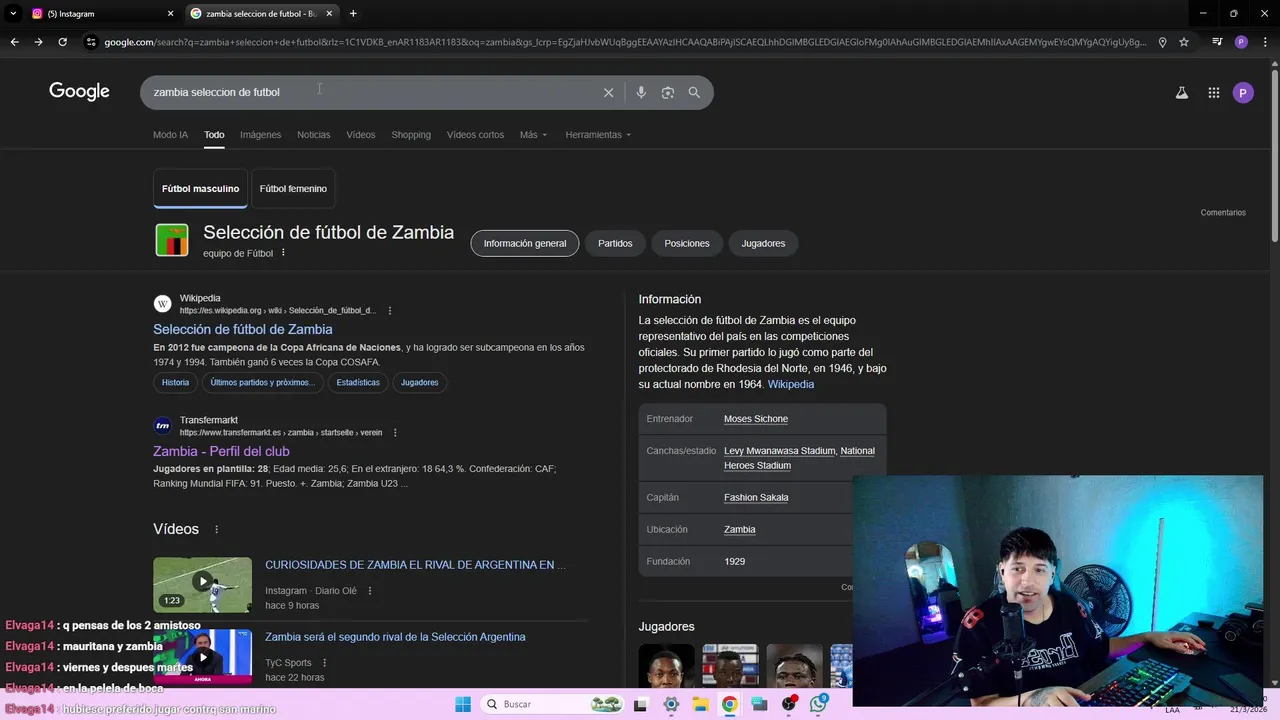Switch to Vídeos results tab
This screenshot has height=720, width=1280.
click(x=361, y=135)
